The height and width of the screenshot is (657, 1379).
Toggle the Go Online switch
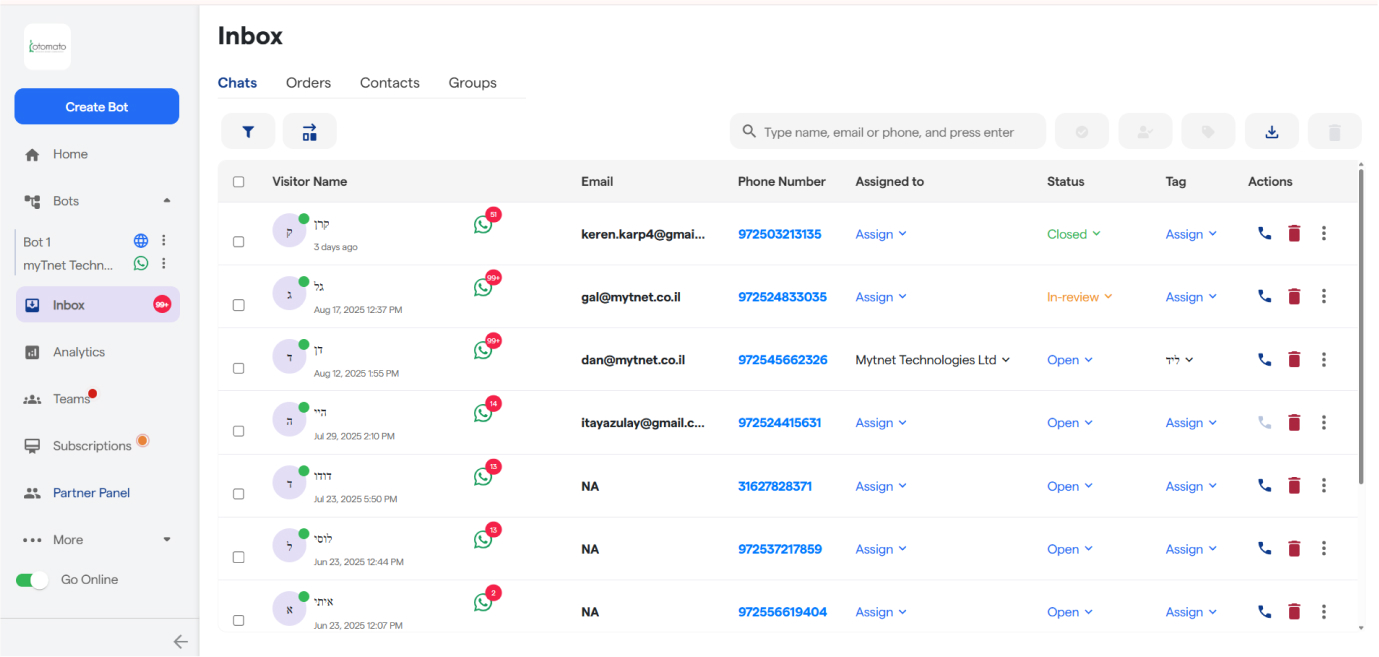pyautogui.click(x=33, y=580)
